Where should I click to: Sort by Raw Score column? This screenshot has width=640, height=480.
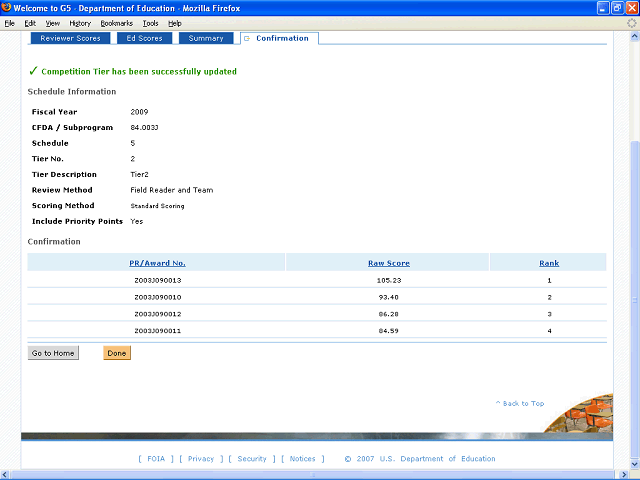[x=389, y=263]
